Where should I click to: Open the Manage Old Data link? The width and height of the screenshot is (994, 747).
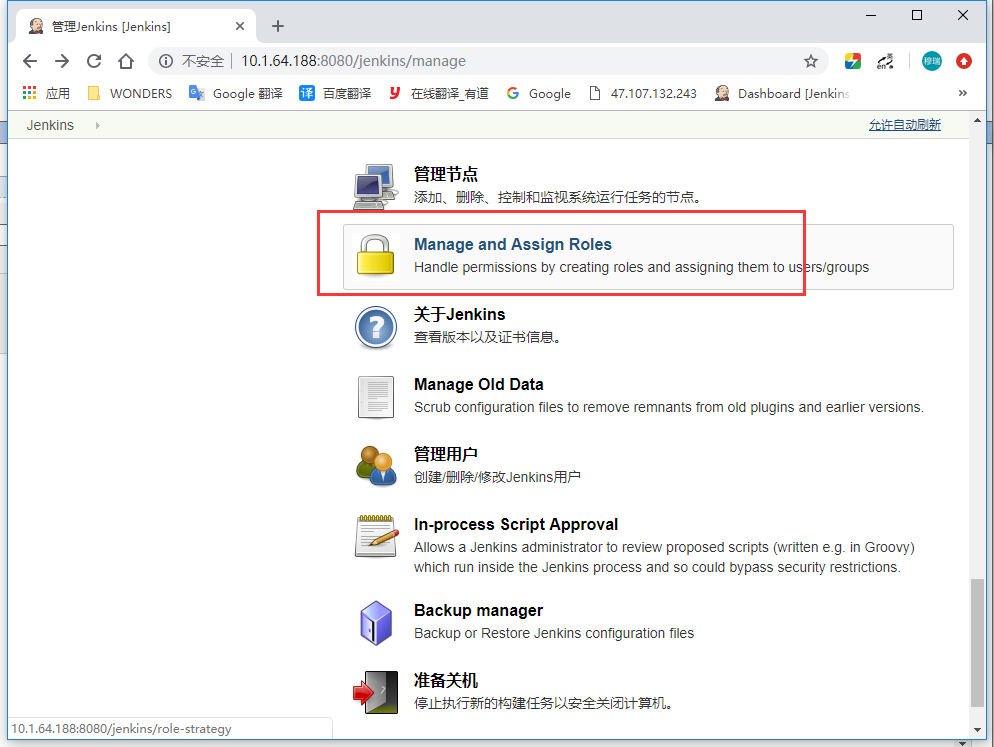click(x=479, y=384)
